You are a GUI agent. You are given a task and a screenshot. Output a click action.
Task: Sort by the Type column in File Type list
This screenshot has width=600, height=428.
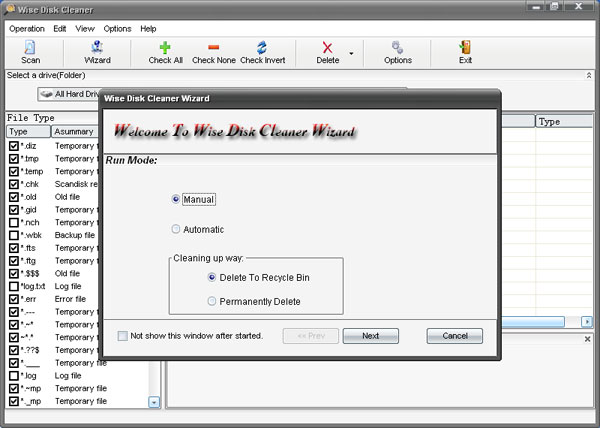[x=28, y=132]
